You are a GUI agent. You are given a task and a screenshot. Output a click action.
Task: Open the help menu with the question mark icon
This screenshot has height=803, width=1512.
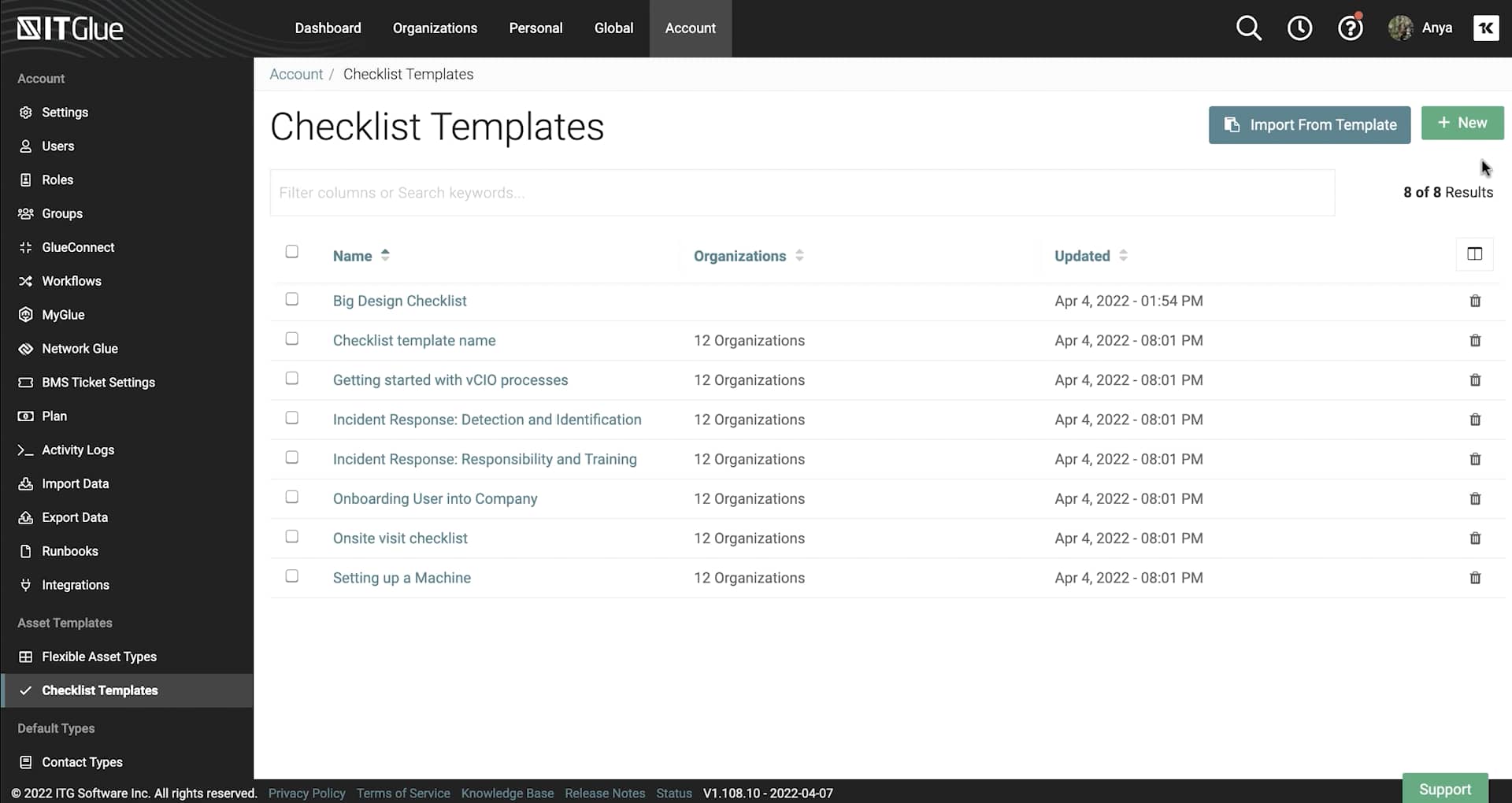point(1350,28)
